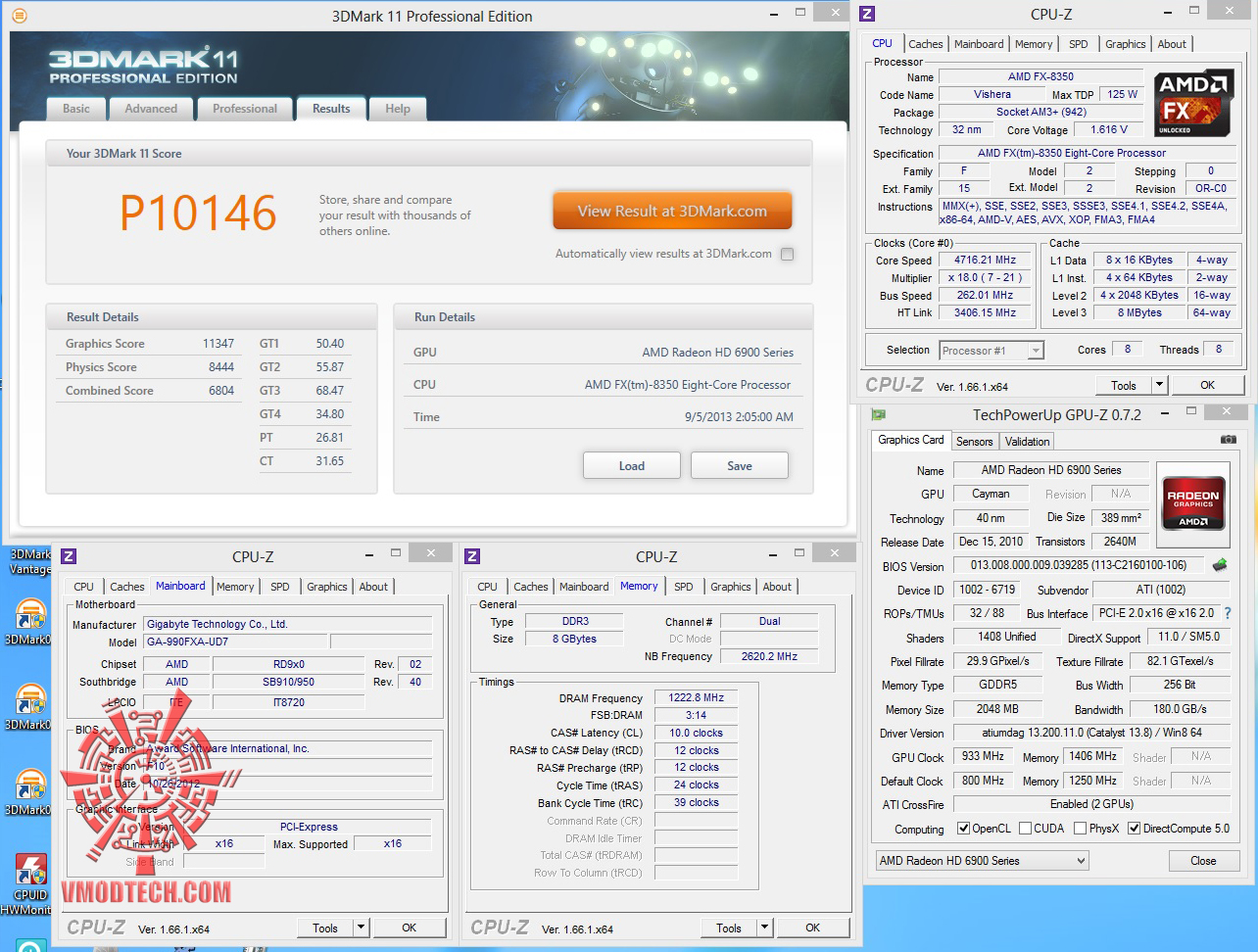The width and height of the screenshot is (1258, 952).
Task: Open the Advanced tab in 3DMark 11
Action: pyautogui.click(x=151, y=109)
